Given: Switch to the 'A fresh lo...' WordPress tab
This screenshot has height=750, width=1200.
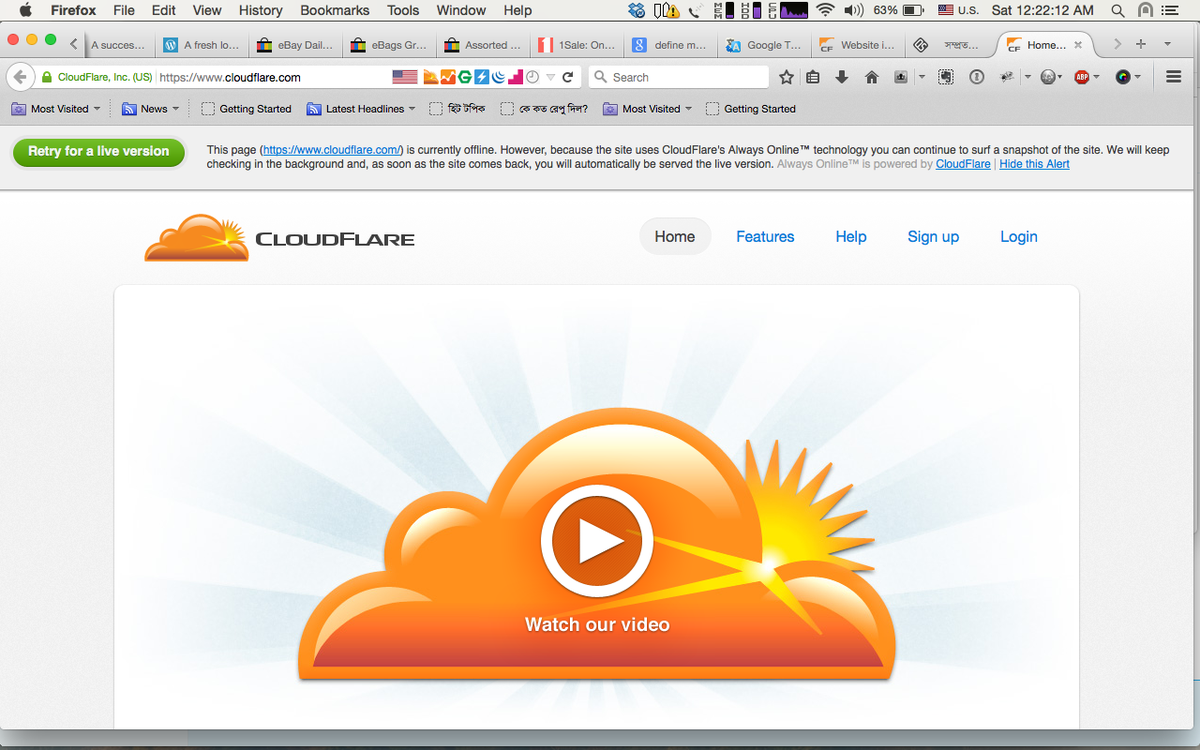Looking at the screenshot, I should (x=202, y=45).
